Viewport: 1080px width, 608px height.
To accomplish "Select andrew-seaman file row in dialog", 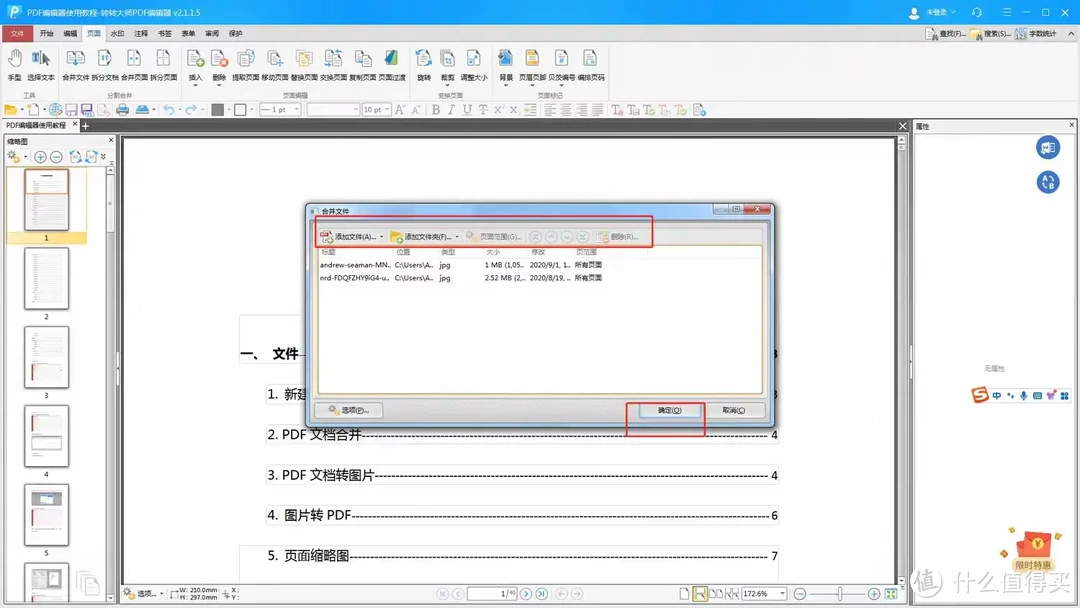I will tap(540, 265).
